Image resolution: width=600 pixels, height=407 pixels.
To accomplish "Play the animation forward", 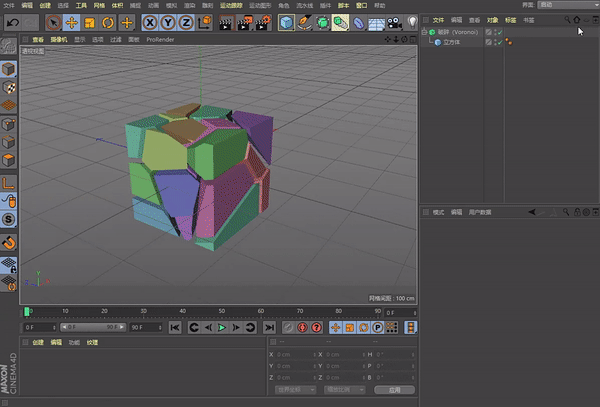I will tap(222, 327).
